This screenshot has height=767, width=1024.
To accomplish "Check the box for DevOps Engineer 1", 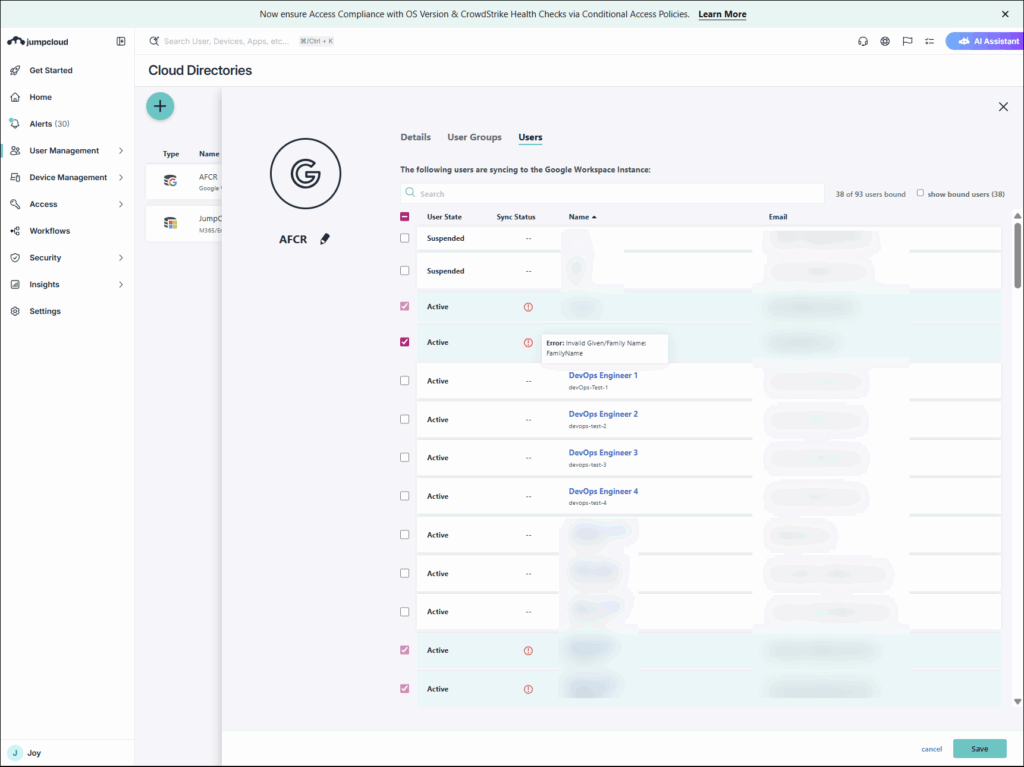I will click(x=405, y=381).
